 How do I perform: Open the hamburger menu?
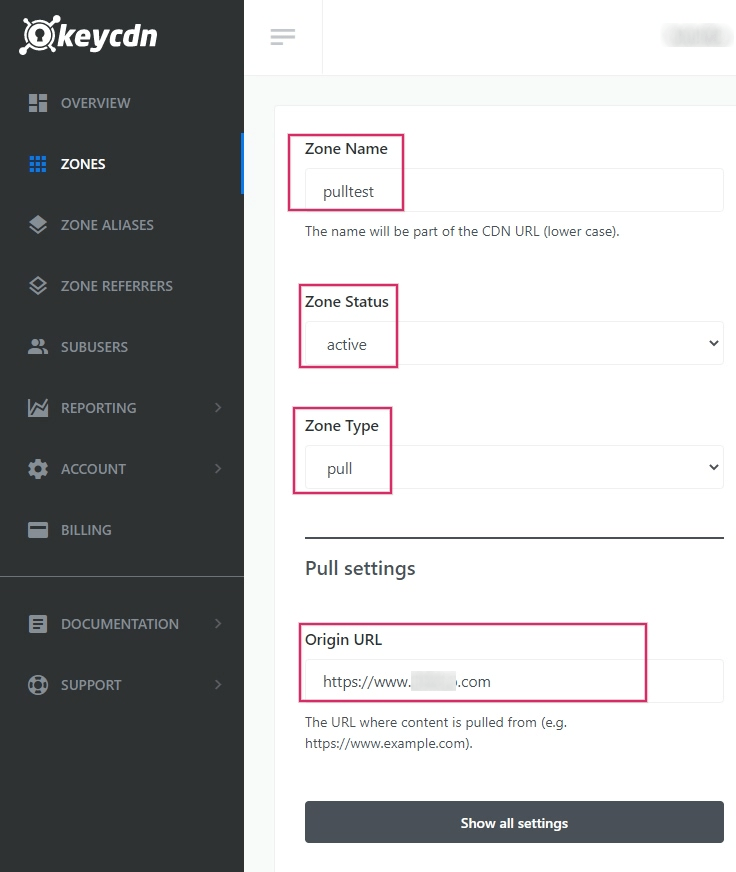click(x=283, y=36)
